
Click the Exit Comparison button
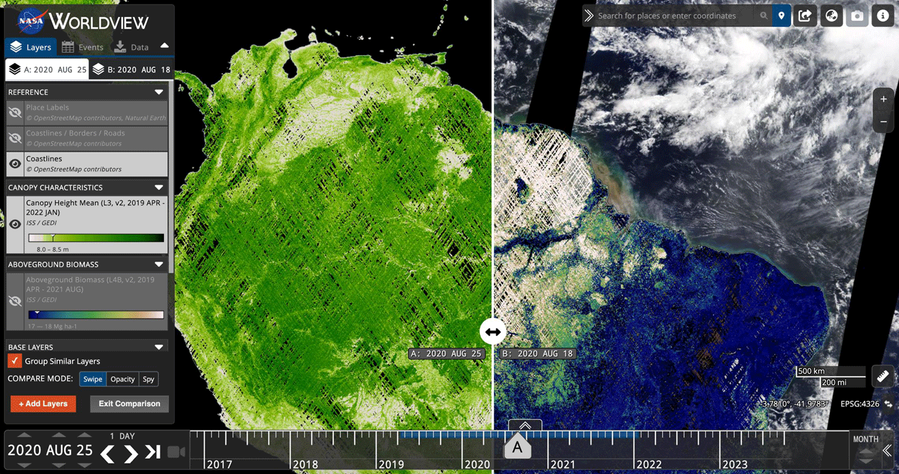coord(129,404)
